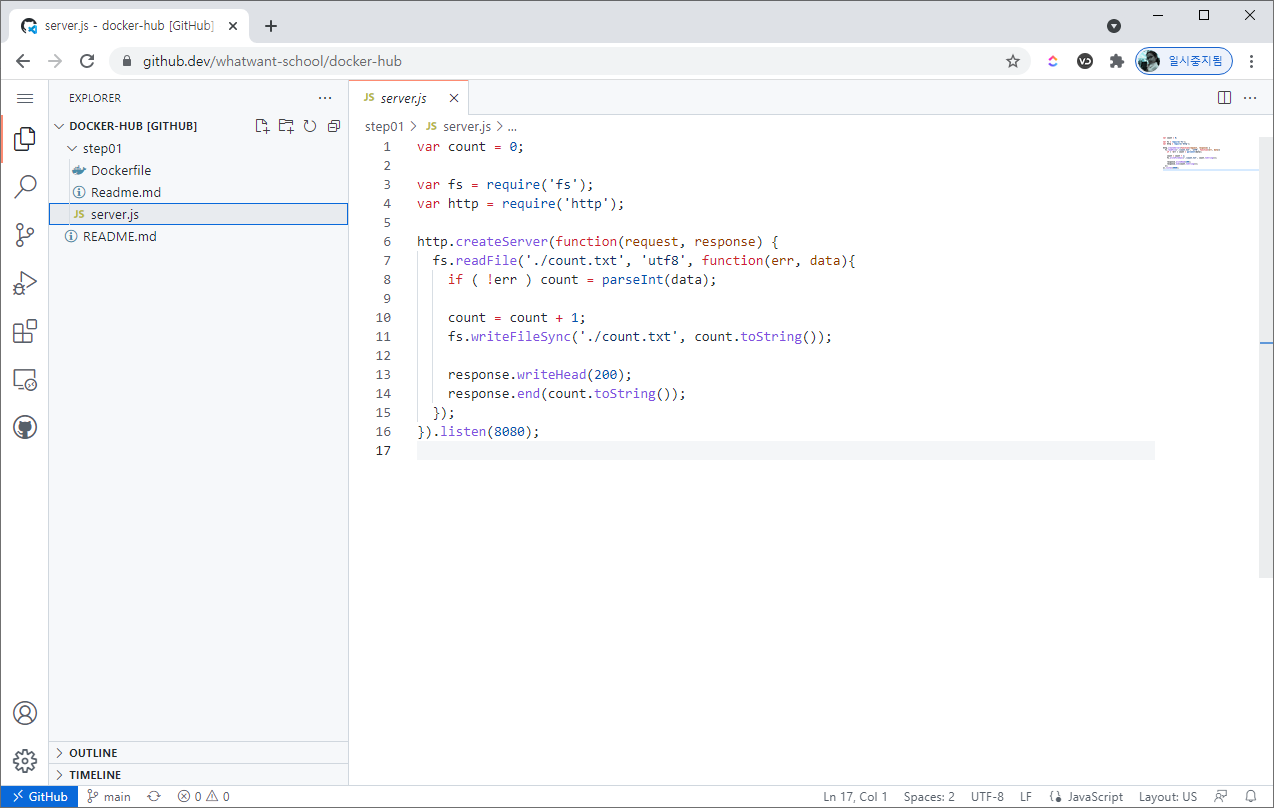Open the GitHub view icon in the activity bar
This screenshot has width=1274, height=808.
pos(25,427)
